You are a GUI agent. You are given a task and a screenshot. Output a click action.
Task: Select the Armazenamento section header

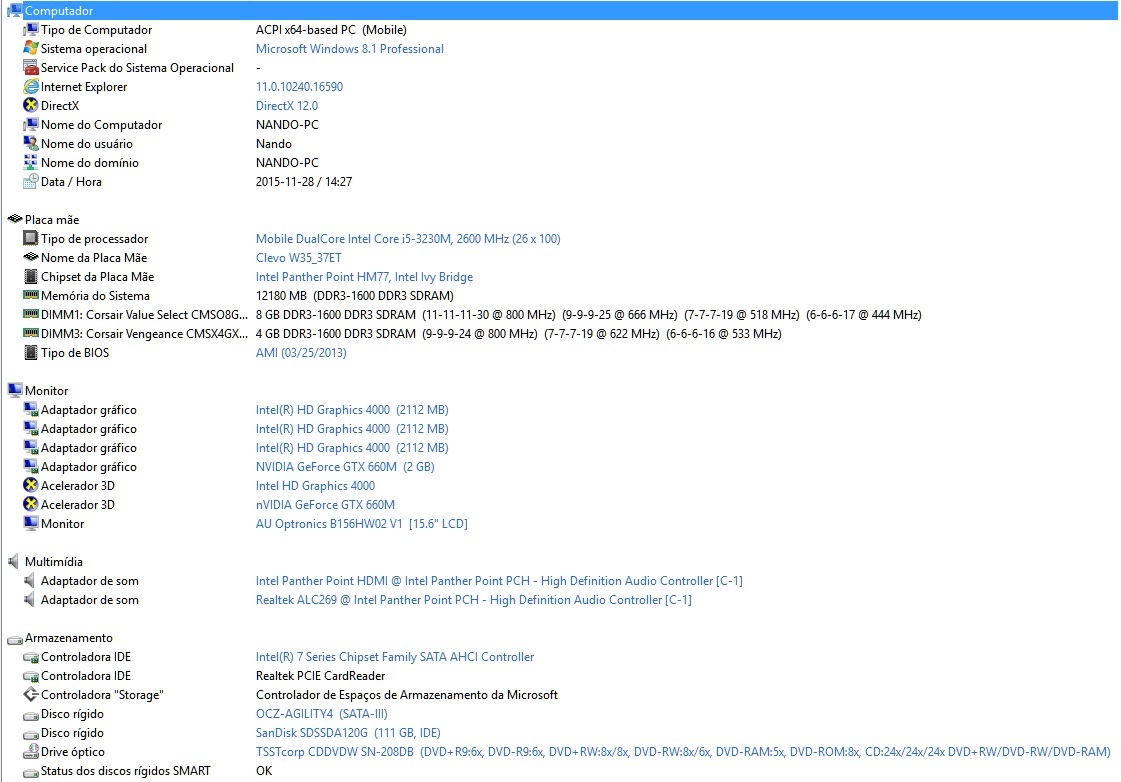point(68,638)
